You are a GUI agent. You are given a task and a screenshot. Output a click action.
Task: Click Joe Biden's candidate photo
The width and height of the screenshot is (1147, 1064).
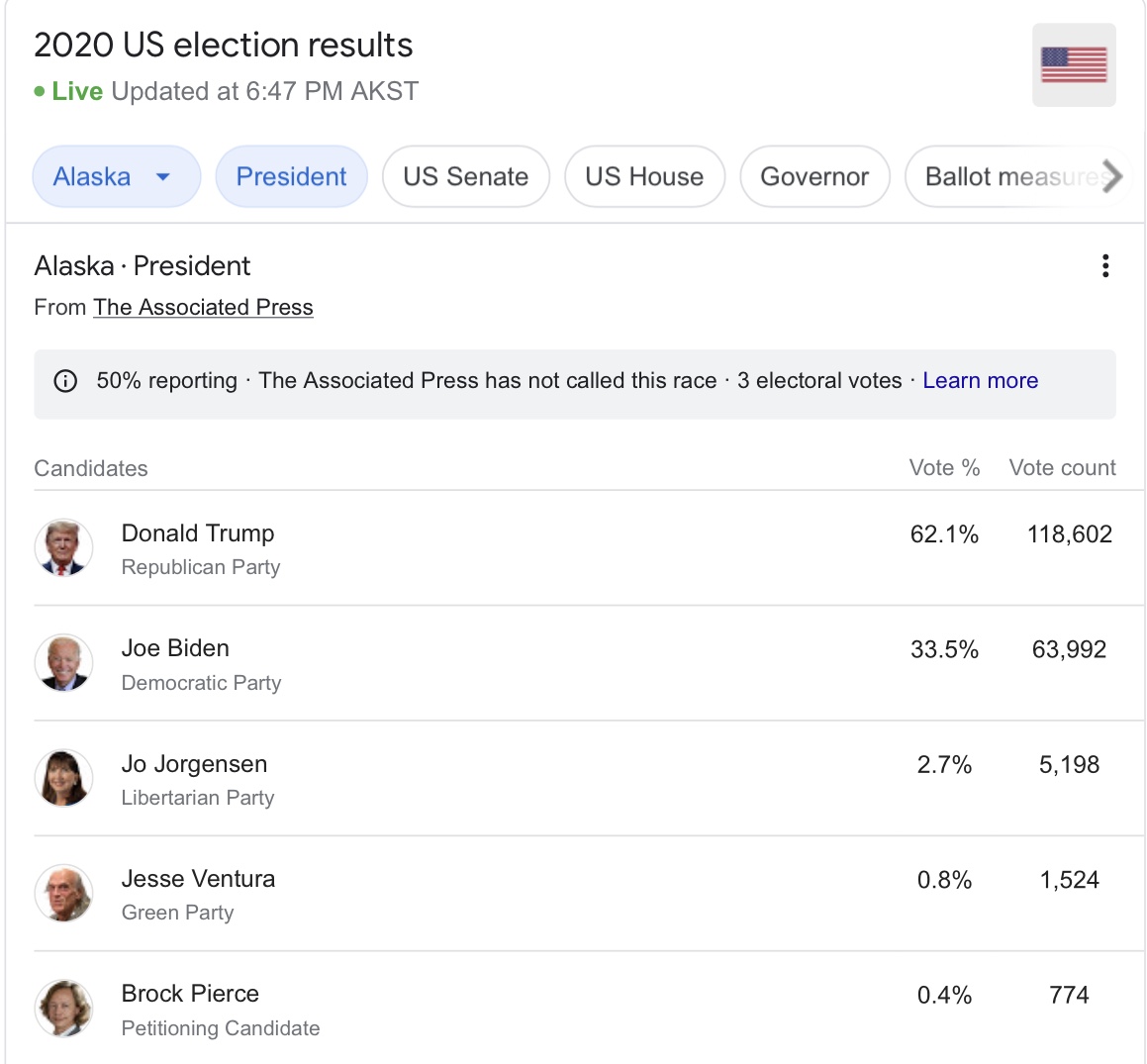[x=64, y=663]
